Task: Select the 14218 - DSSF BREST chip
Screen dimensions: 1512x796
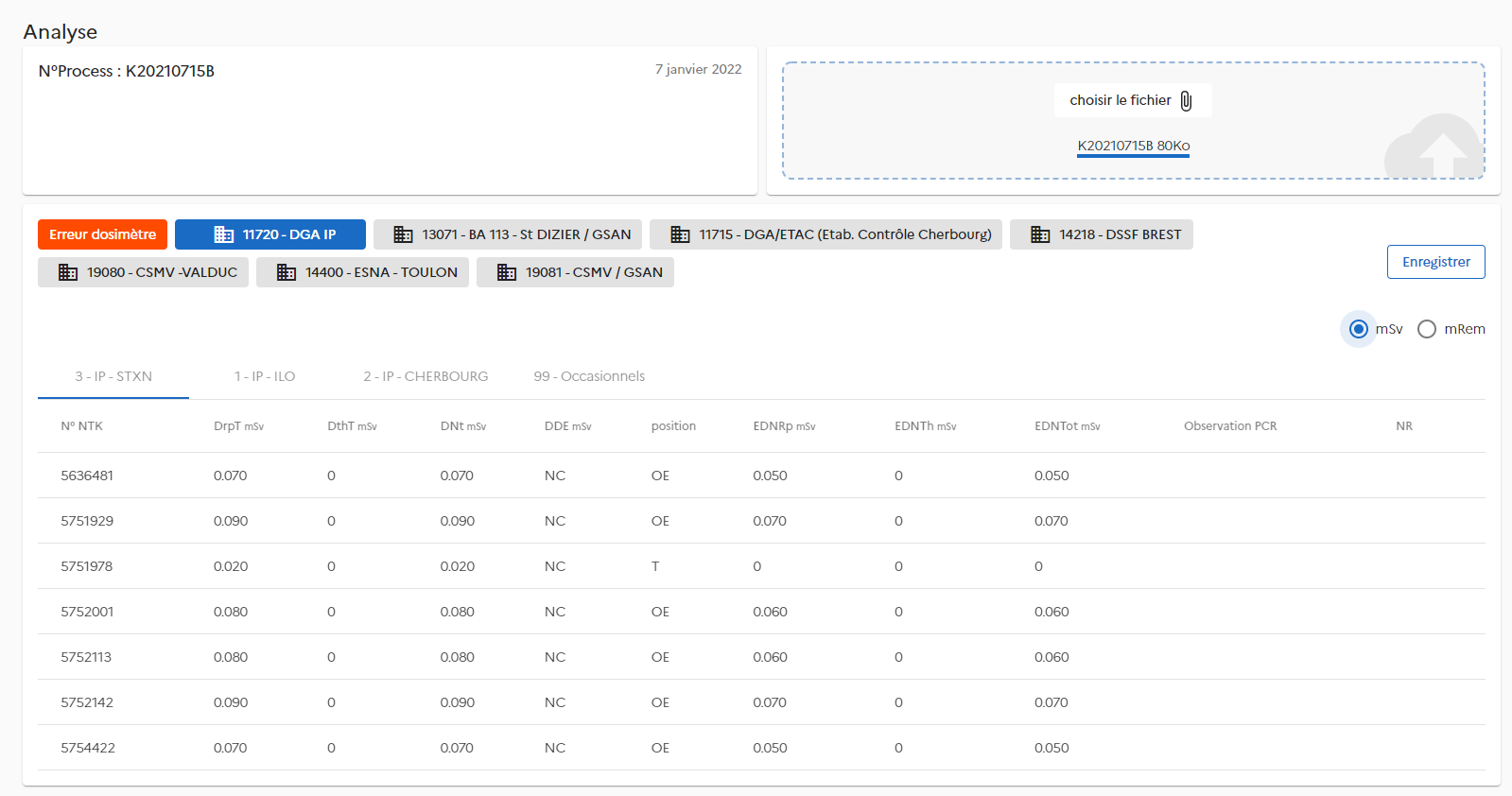Action: [x=1102, y=234]
